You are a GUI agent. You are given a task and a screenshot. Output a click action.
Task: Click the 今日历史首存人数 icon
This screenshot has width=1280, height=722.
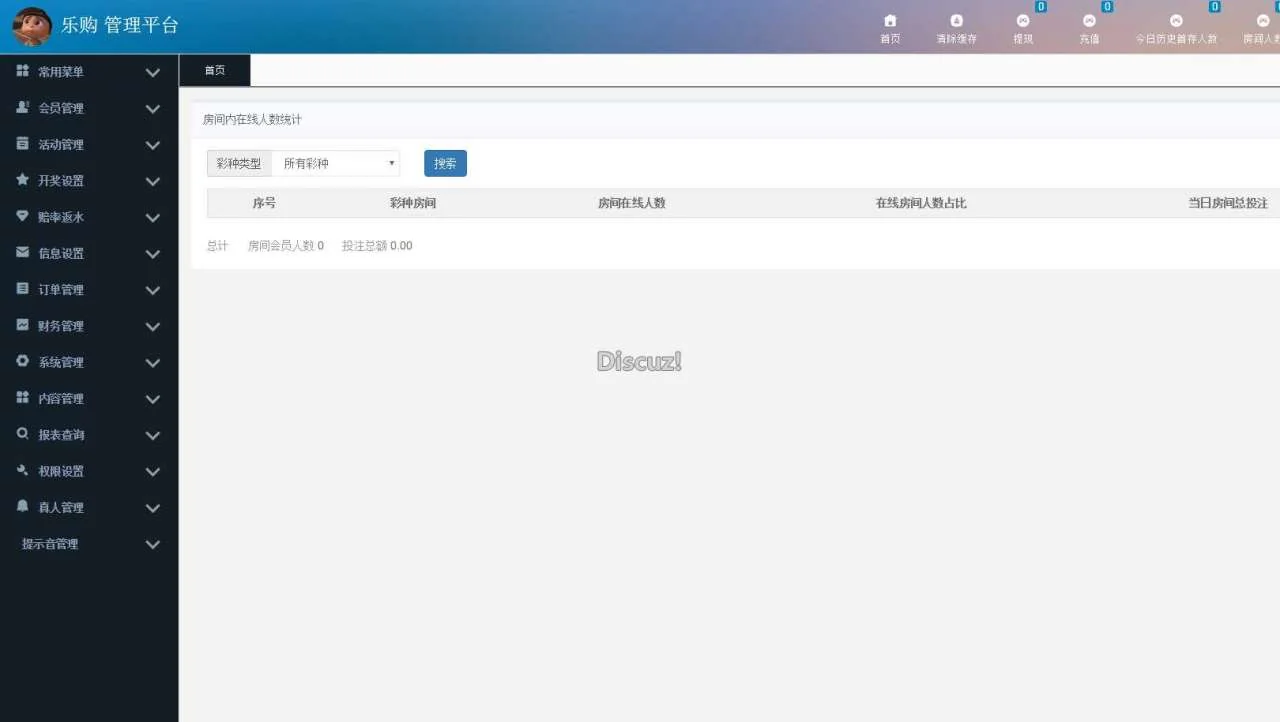coord(1176,21)
